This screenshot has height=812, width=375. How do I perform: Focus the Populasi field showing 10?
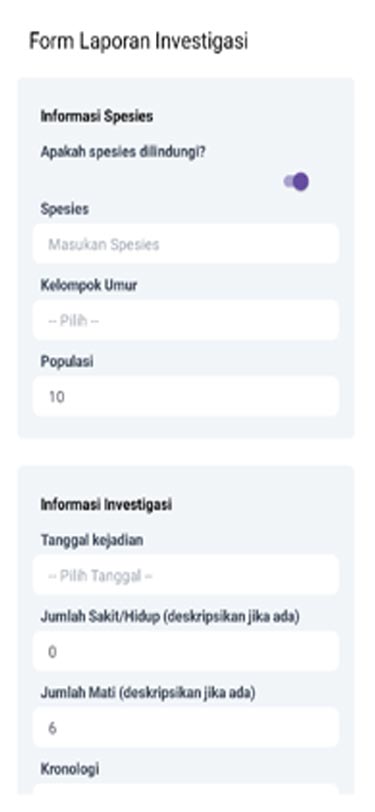(186, 397)
